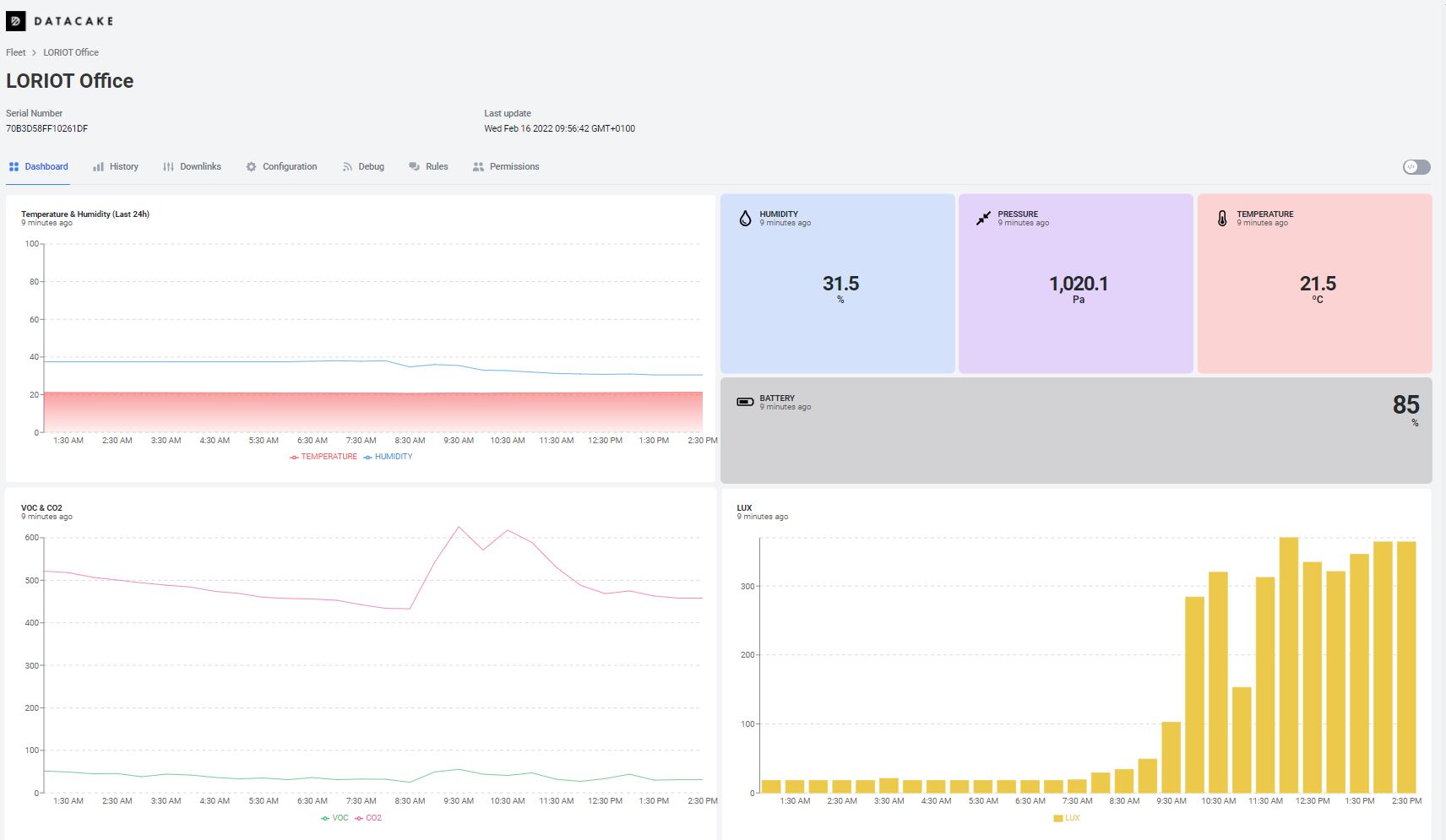The height and width of the screenshot is (840, 1446).
Task: Toggle the dashboard edit mode switch
Action: (x=1416, y=167)
